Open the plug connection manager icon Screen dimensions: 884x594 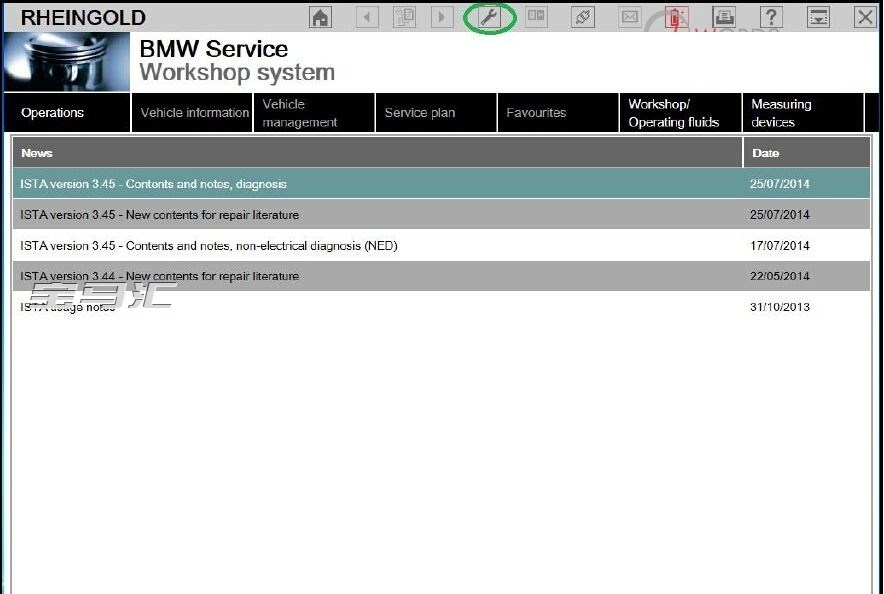pyautogui.click(x=583, y=17)
